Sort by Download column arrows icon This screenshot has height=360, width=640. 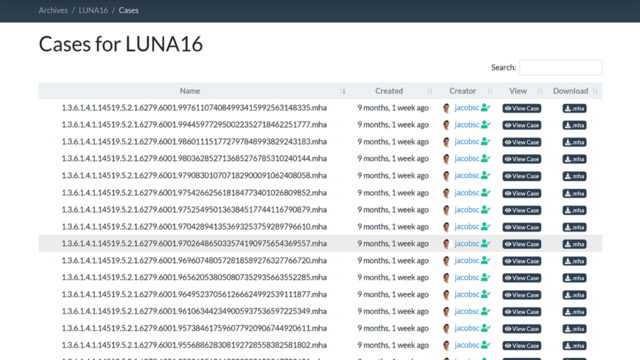595,91
